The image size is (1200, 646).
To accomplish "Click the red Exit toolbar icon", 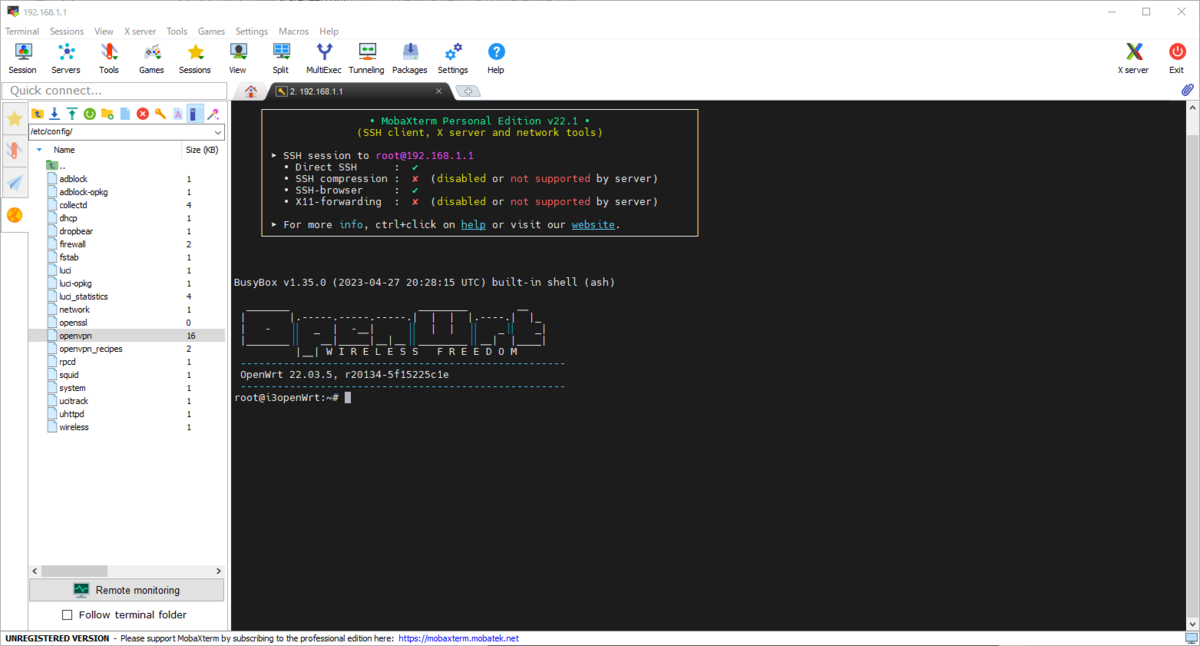I will click(1177, 58).
